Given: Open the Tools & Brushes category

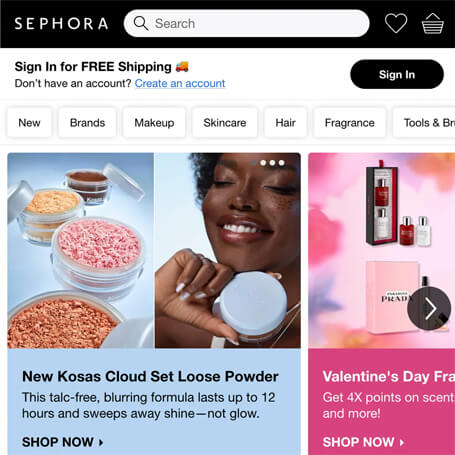Looking at the screenshot, I should point(424,123).
